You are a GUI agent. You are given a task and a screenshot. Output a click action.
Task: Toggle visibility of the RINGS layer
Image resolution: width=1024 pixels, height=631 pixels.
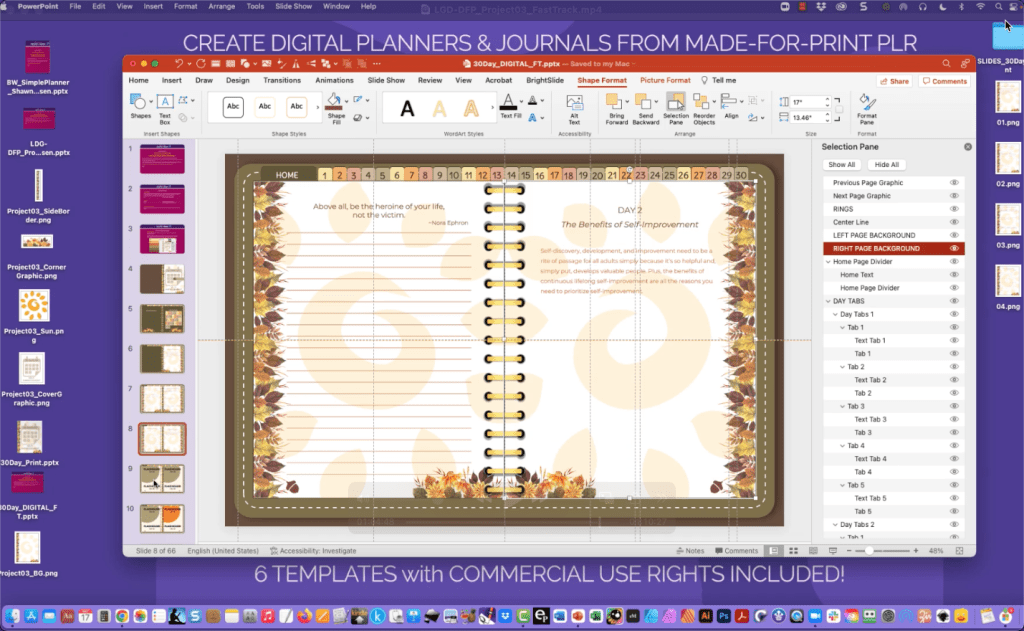tap(955, 209)
